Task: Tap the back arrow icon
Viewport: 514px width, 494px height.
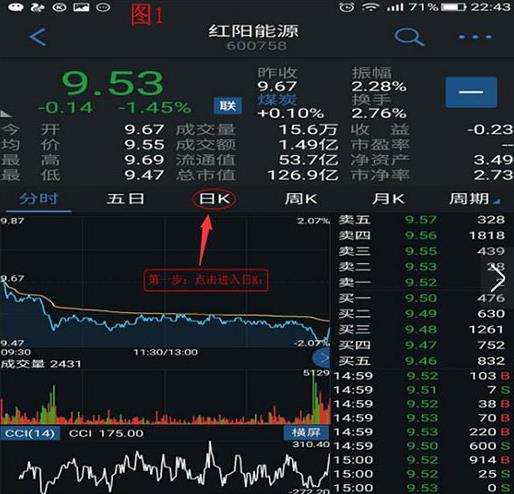Action: click(37, 37)
